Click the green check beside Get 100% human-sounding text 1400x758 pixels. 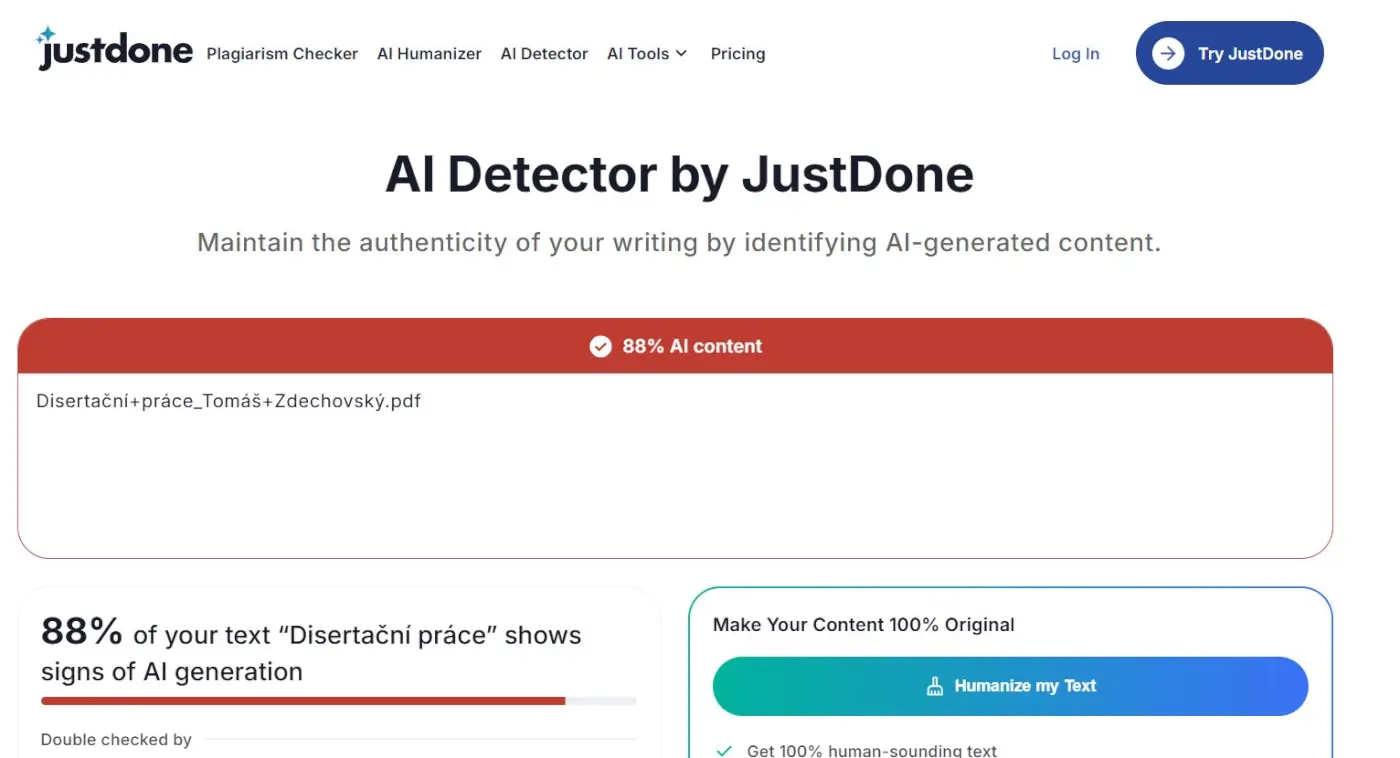pyautogui.click(x=725, y=750)
